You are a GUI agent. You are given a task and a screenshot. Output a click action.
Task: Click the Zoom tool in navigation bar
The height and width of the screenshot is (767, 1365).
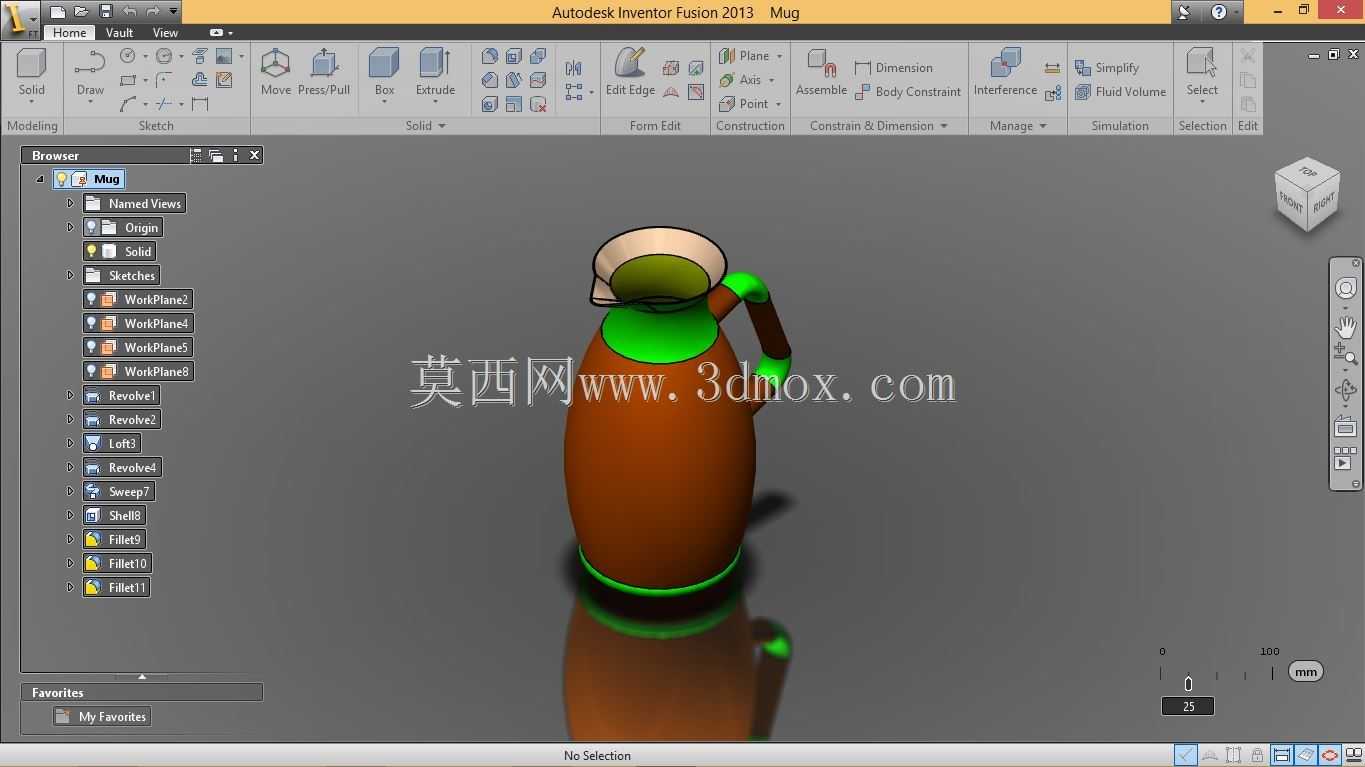tap(1345, 354)
